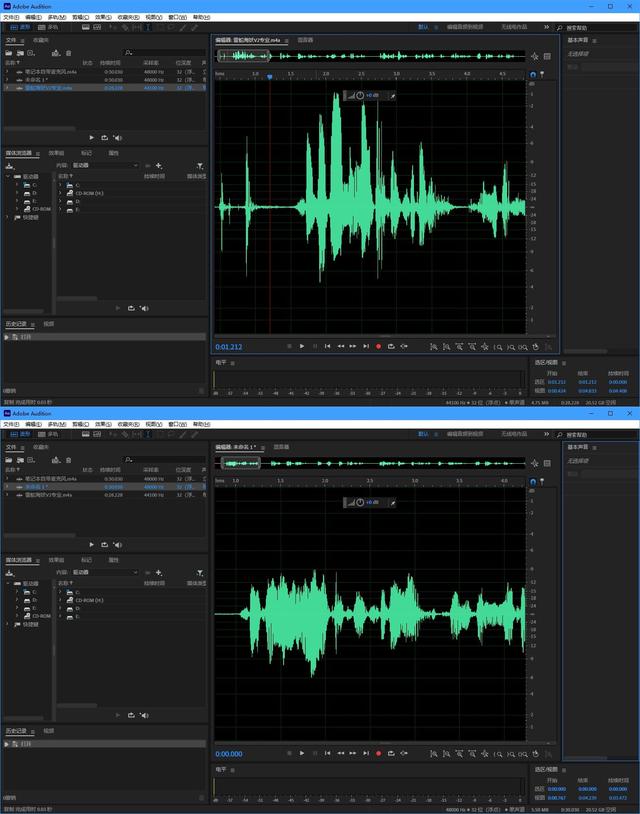Select Move tool in 雷蛇海妖 window toolbar
640x814 pixels.
pyautogui.click(x=112, y=28)
